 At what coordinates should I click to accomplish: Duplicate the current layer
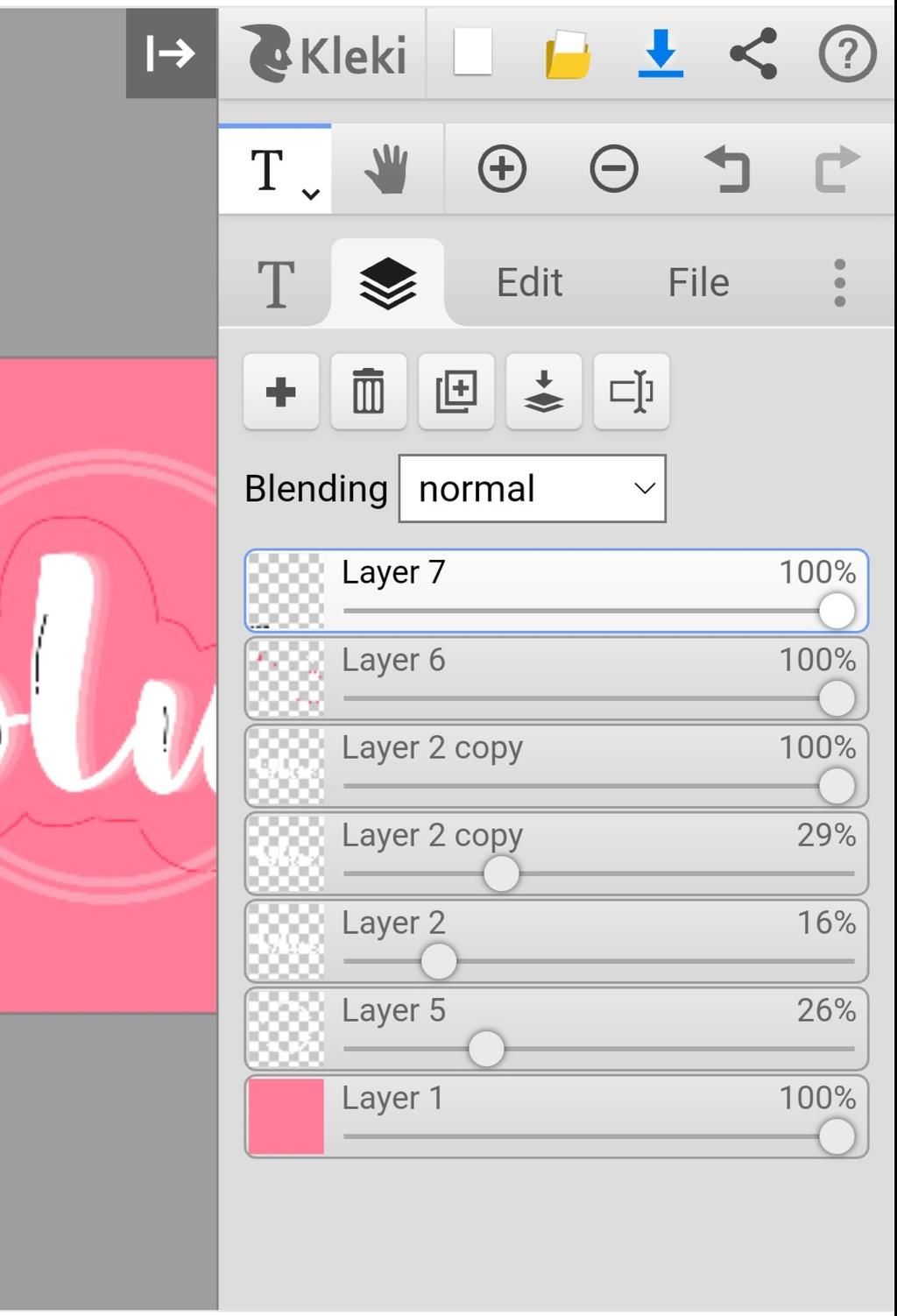(x=456, y=392)
